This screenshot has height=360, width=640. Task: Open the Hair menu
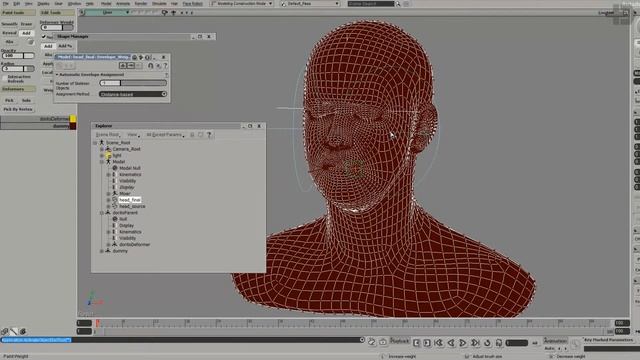click(x=174, y=3)
